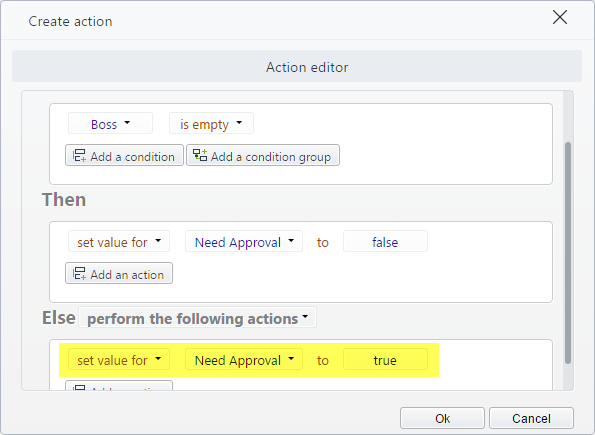Click the vertical scrollbar of the editor

click(568, 253)
